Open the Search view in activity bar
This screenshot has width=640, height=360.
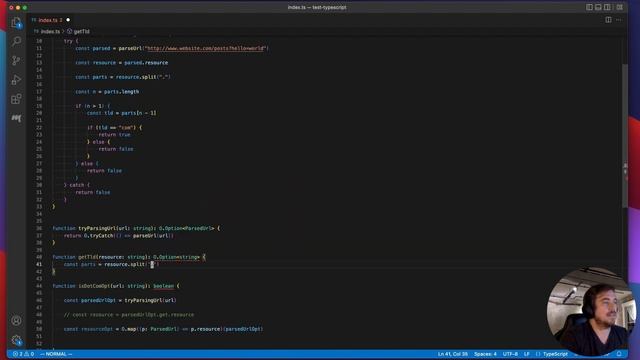[x=16, y=41]
